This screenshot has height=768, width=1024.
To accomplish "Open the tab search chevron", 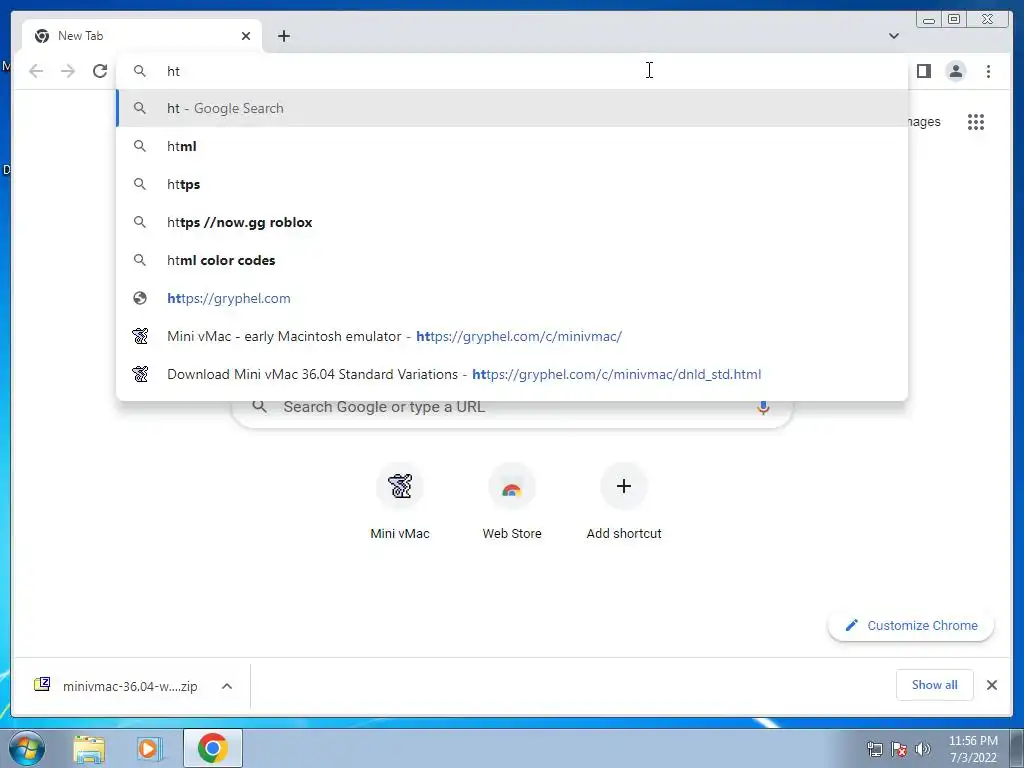I will [894, 36].
